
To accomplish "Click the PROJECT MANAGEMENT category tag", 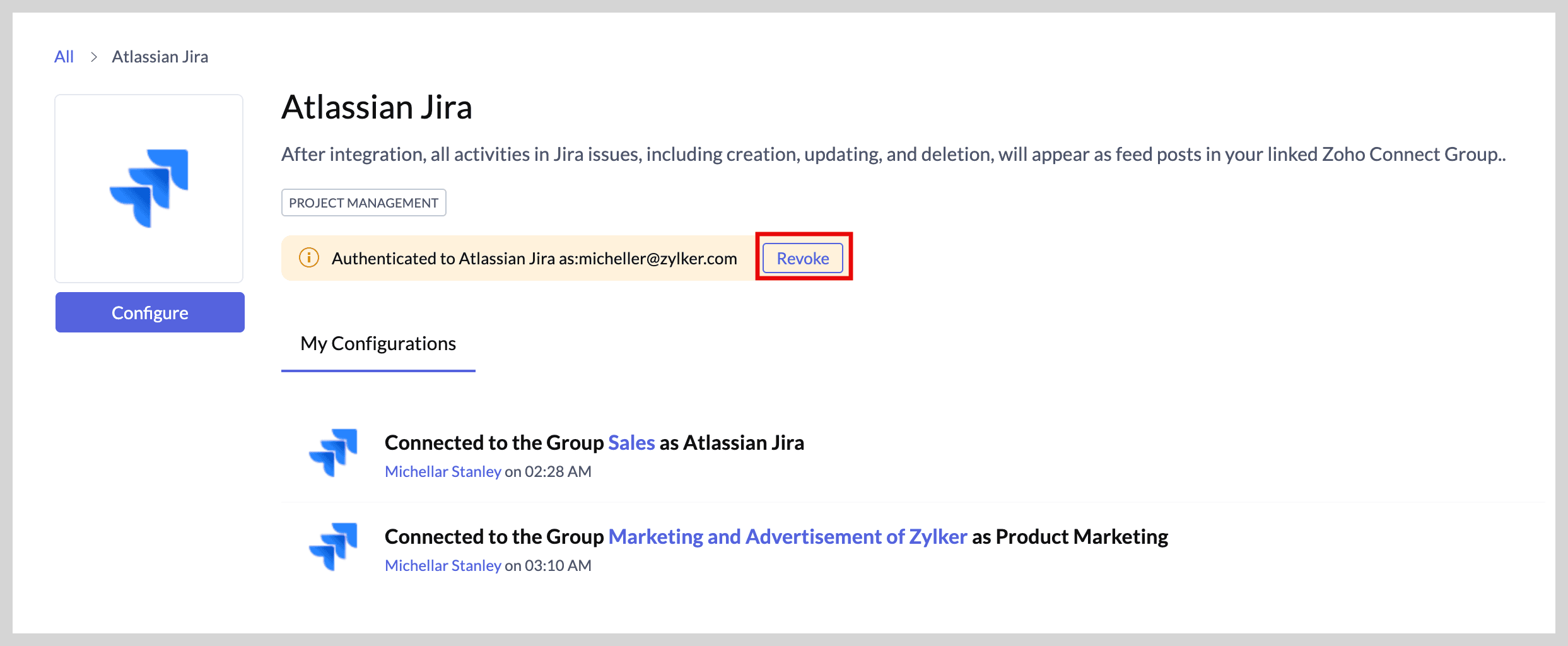I will point(363,203).
